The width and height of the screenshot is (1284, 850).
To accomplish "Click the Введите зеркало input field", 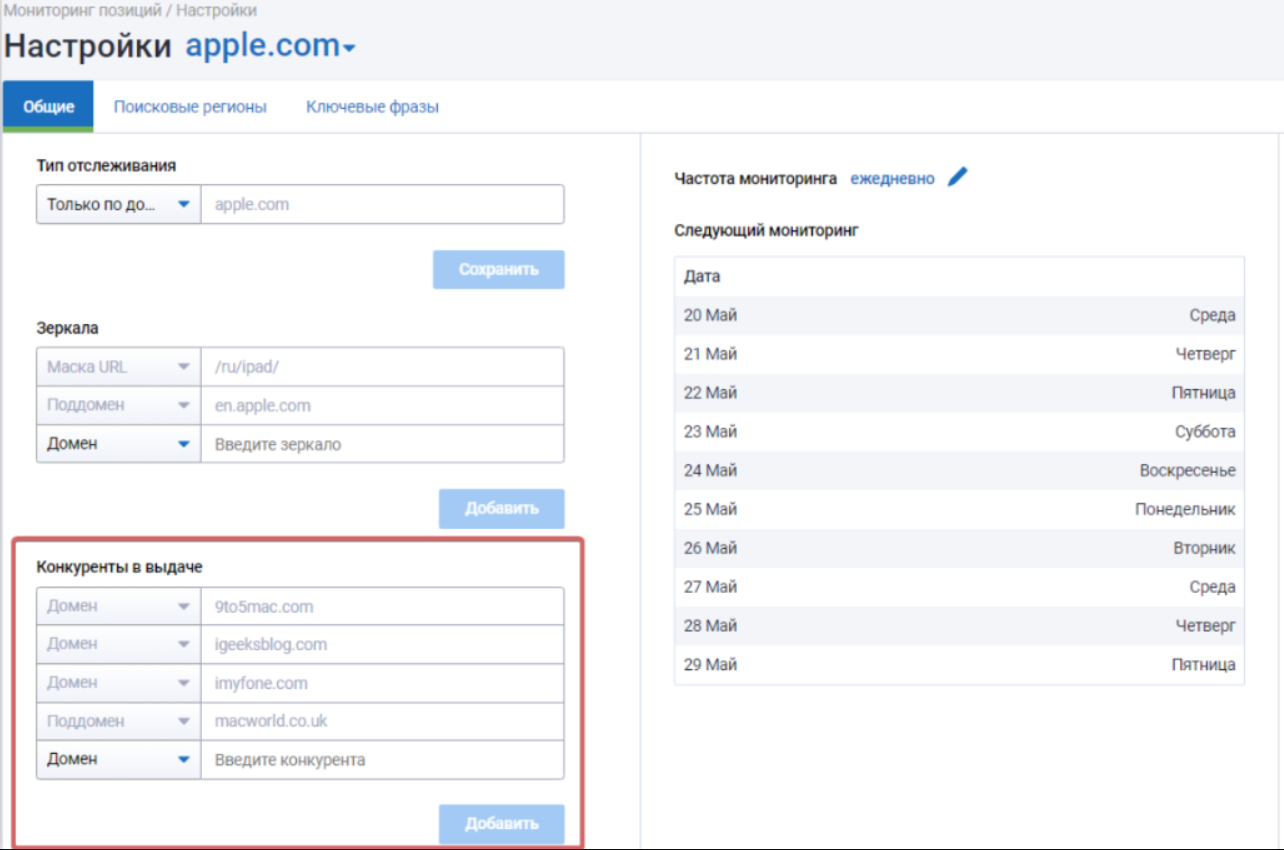I will pos(382,444).
